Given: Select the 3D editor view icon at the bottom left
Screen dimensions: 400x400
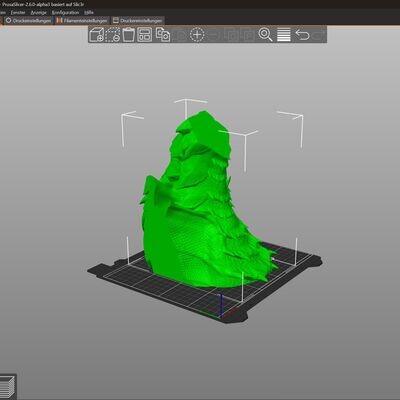Looking at the screenshot, I should point(7,387).
